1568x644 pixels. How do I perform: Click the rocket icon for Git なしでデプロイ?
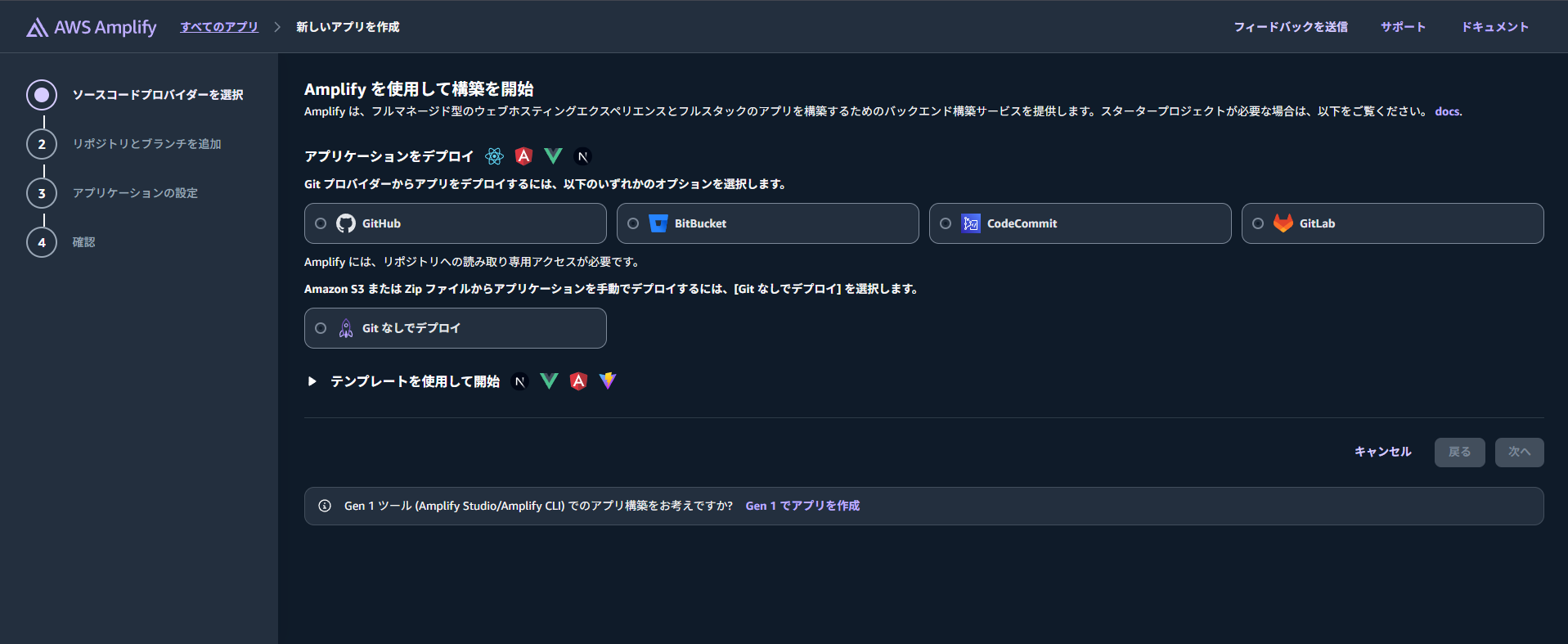346,328
